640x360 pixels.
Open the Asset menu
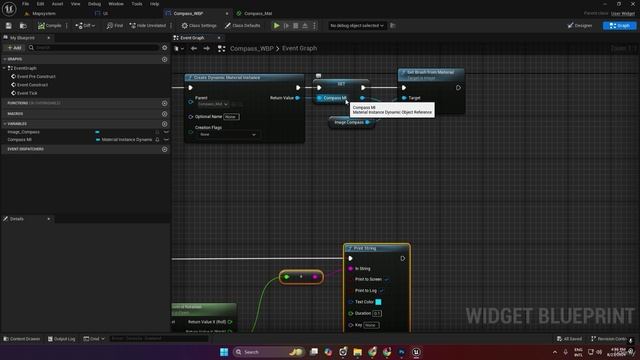point(58,4)
